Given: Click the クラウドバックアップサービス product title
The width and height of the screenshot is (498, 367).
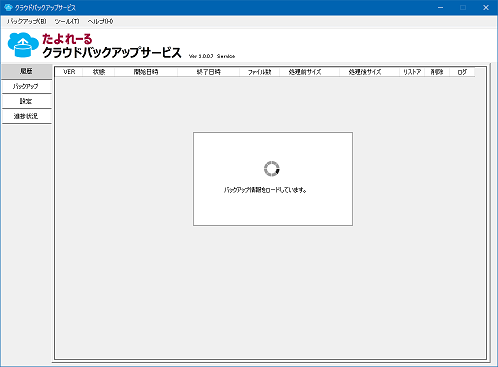Looking at the screenshot, I should pos(112,53).
